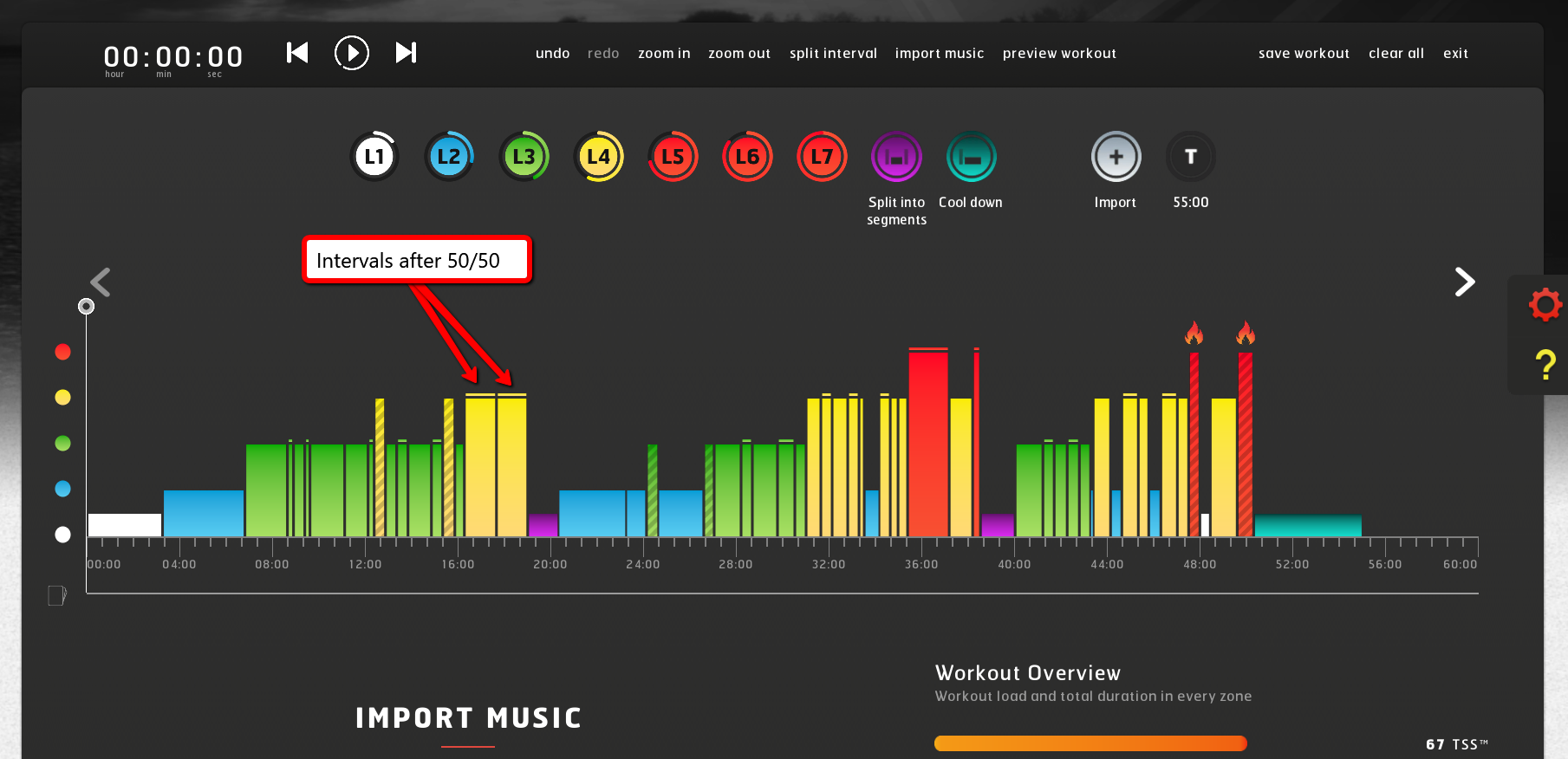Click the Split into segments icon
This screenshot has height=759, width=1568.
point(896,157)
